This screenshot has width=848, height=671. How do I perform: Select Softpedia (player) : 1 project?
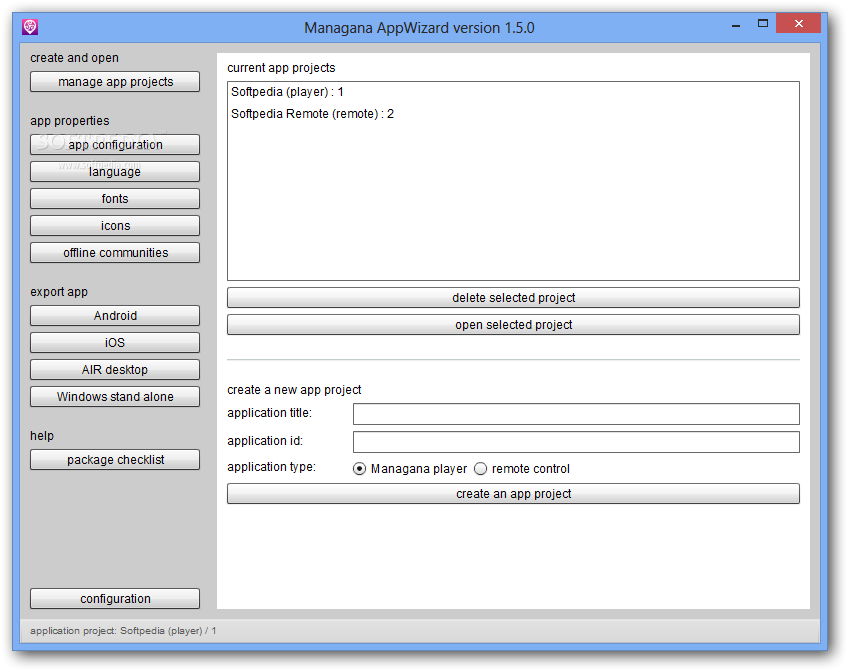513,92
